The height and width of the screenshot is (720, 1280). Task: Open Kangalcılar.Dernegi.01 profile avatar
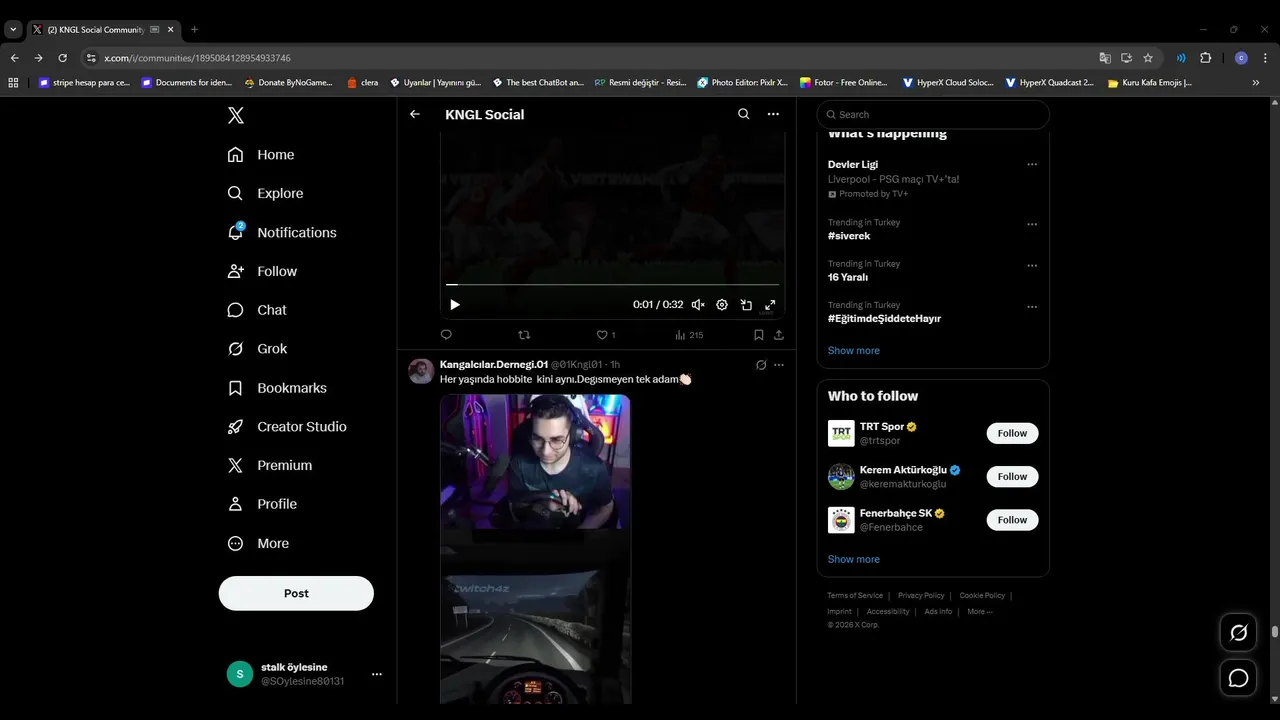click(421, 371)
